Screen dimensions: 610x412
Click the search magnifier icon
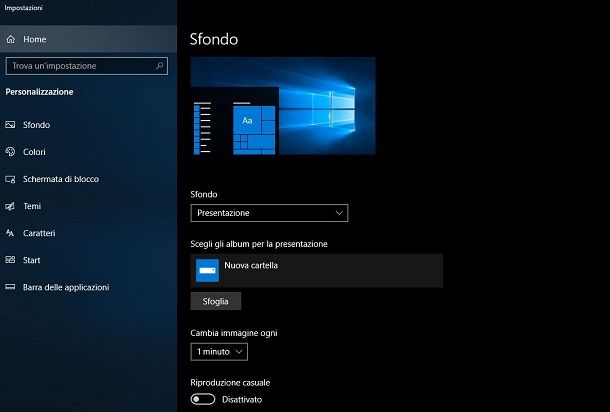click(160, 66)
